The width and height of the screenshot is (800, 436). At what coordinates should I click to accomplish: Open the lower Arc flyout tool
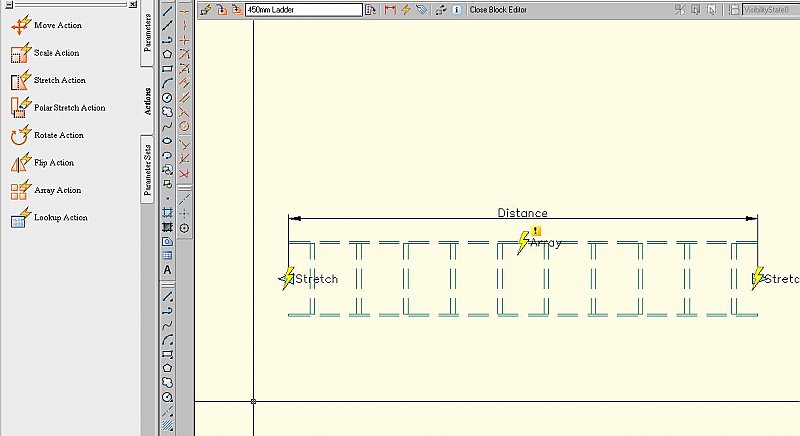167,340
